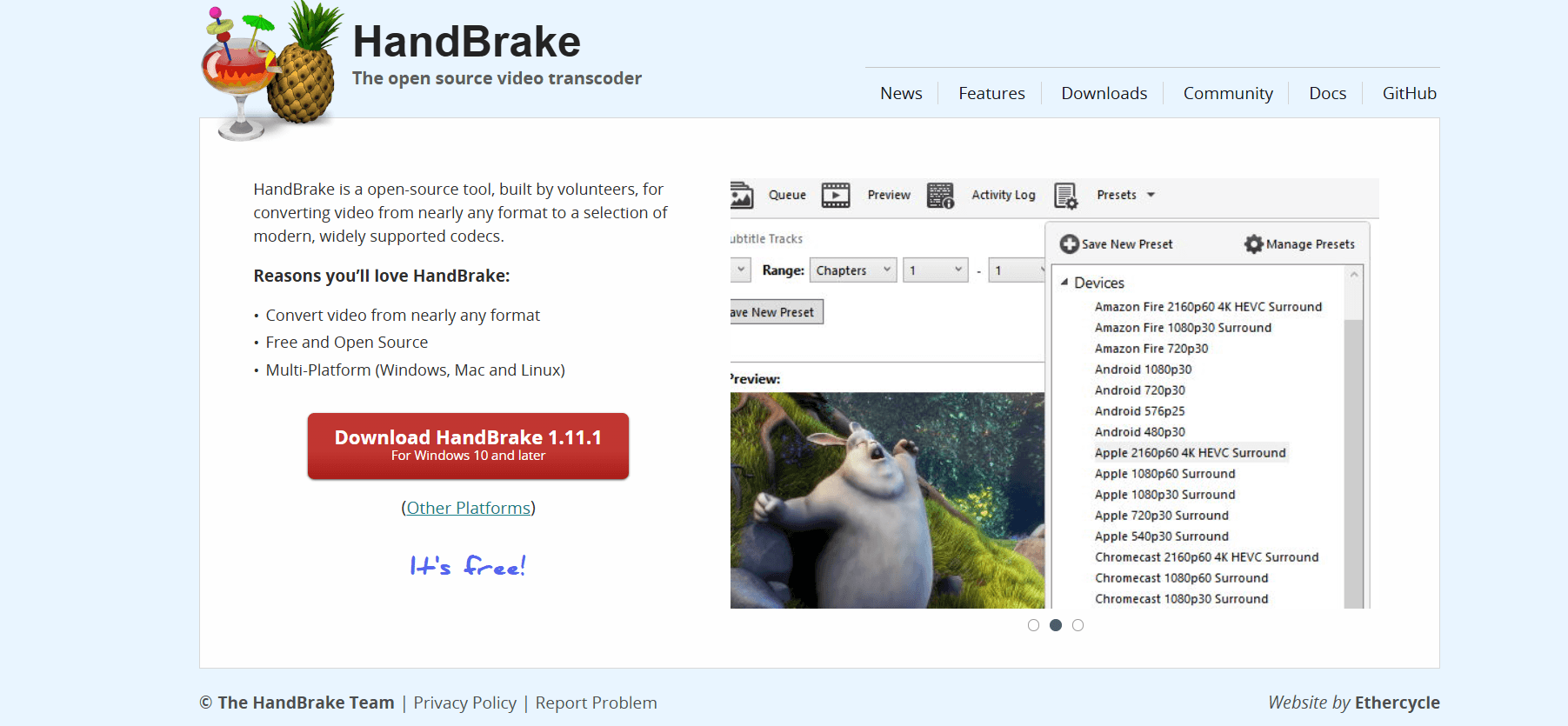Click the Preview film icon

pyautogui.click(x=836, y=195)
